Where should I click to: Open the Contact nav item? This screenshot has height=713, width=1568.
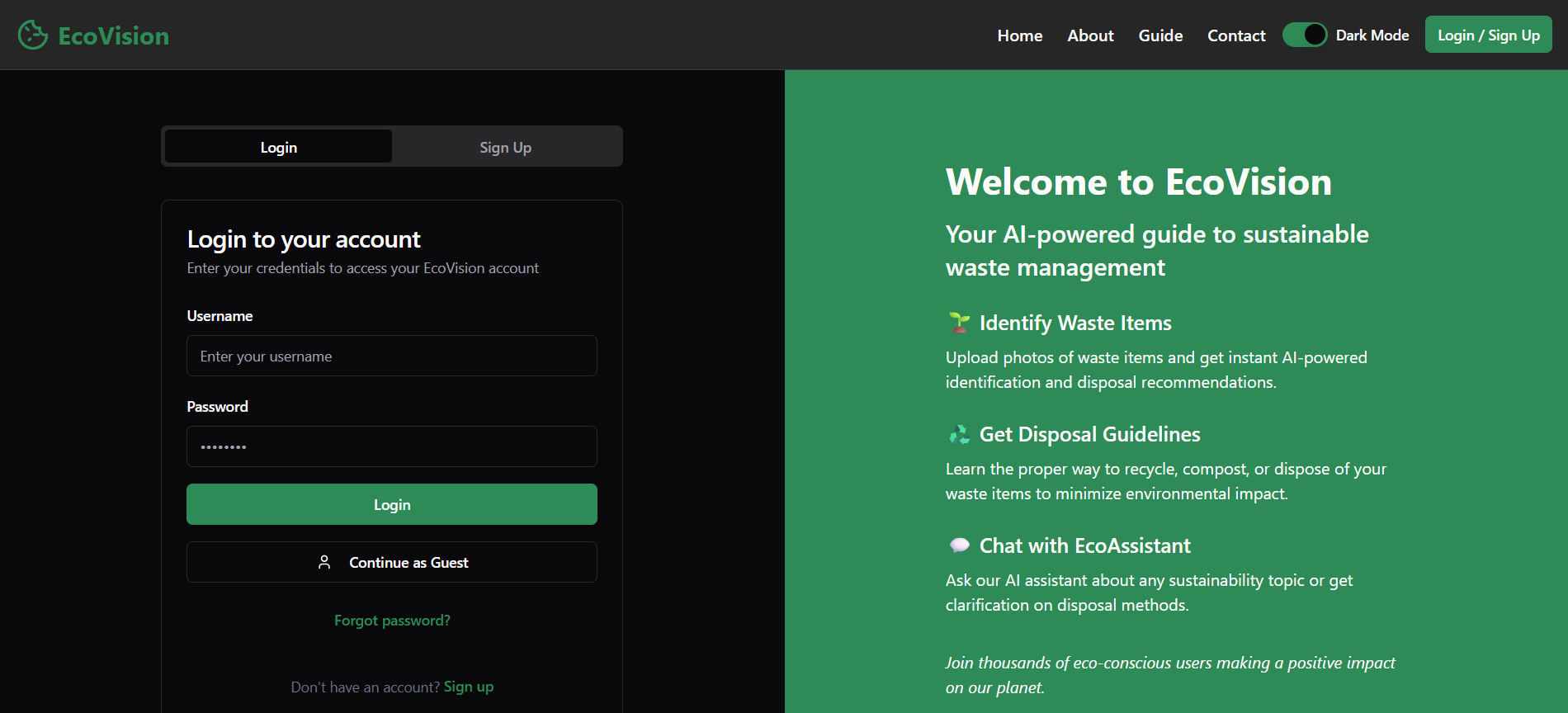click(x=1236, y=35)
